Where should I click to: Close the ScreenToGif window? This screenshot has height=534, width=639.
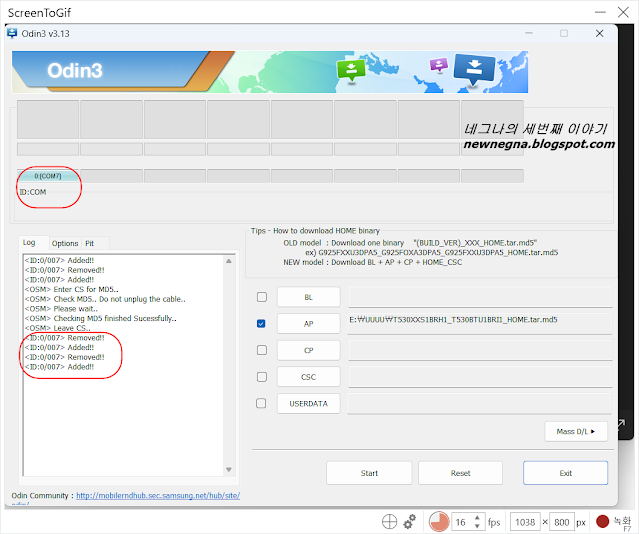(623, 12)
